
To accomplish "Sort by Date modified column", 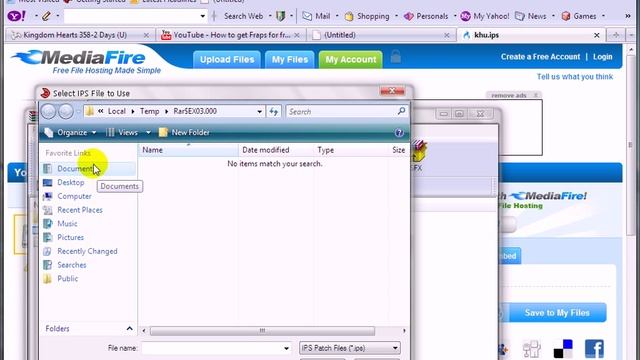I will click(276, 150).
